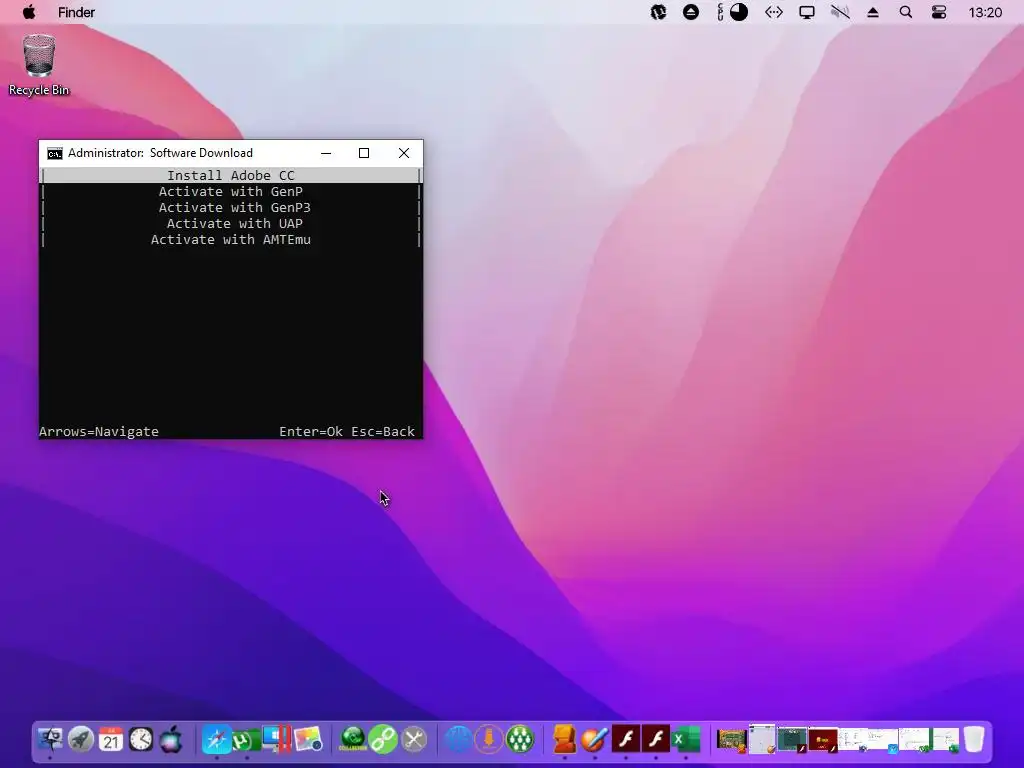Viewport: 1024px width, 768px height.
Task: Click the uTorrent menu bar icon
Action: 658,12
